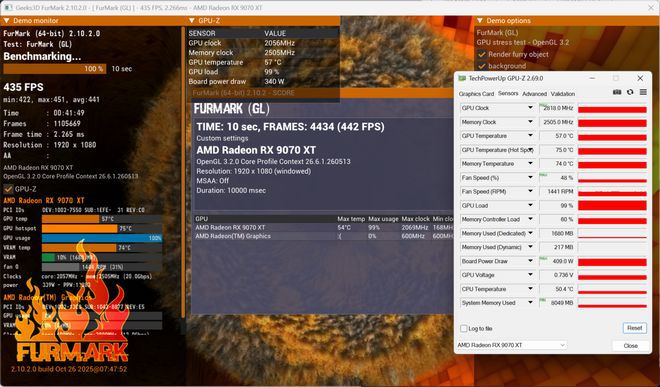Click the GPU-Z refresh icon
Image resolution: width=660 pixels, height=387 pixels.
click(630, 92)
